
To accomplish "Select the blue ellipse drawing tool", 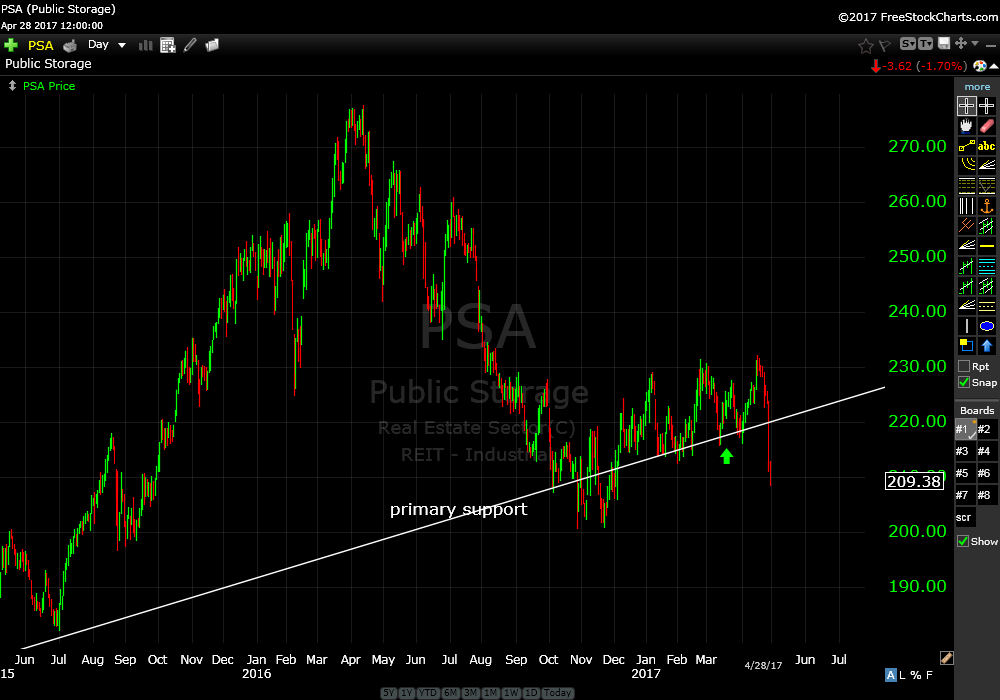I will point(987,326).
